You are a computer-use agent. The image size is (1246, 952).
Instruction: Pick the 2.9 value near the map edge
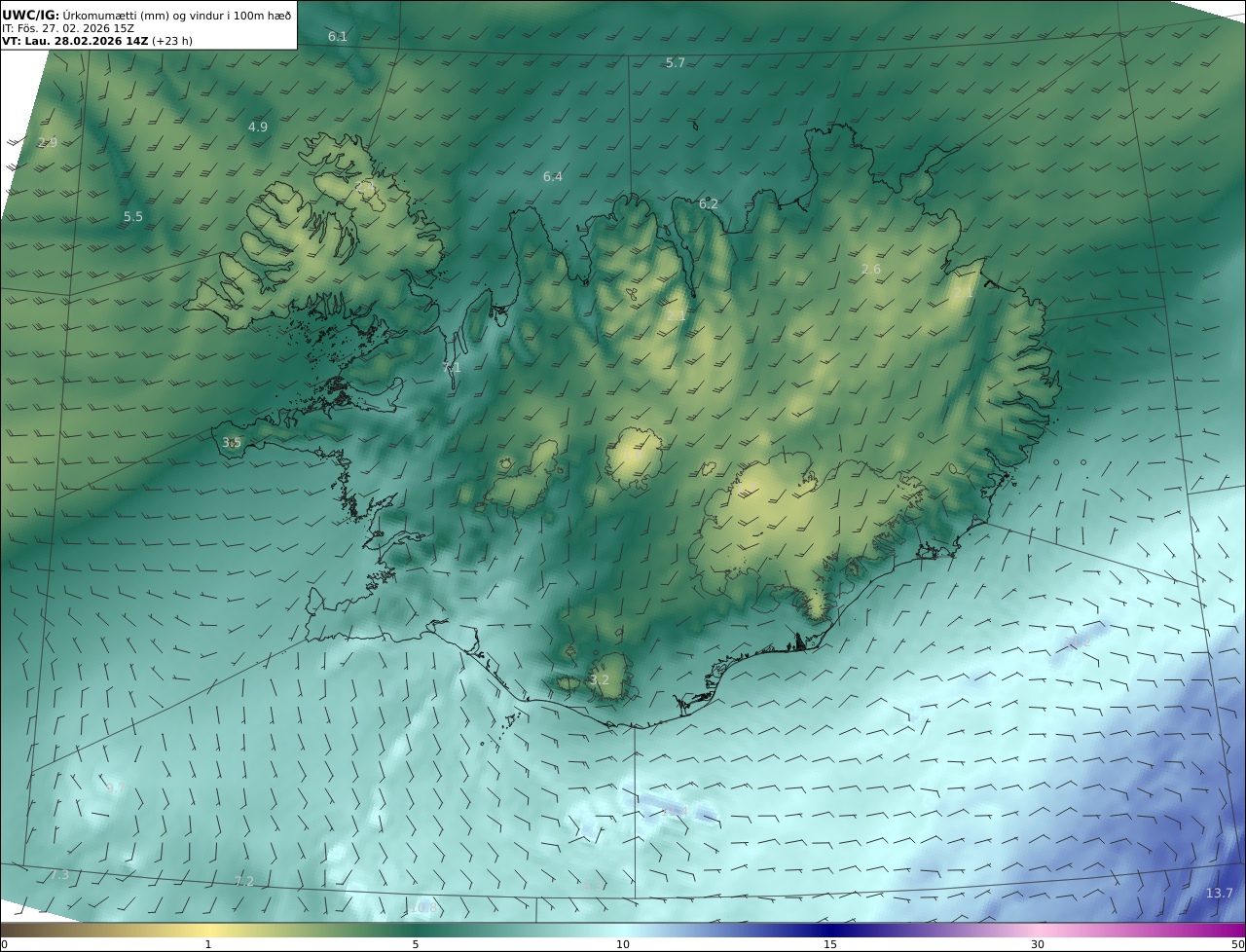click(x=48, y=142)
